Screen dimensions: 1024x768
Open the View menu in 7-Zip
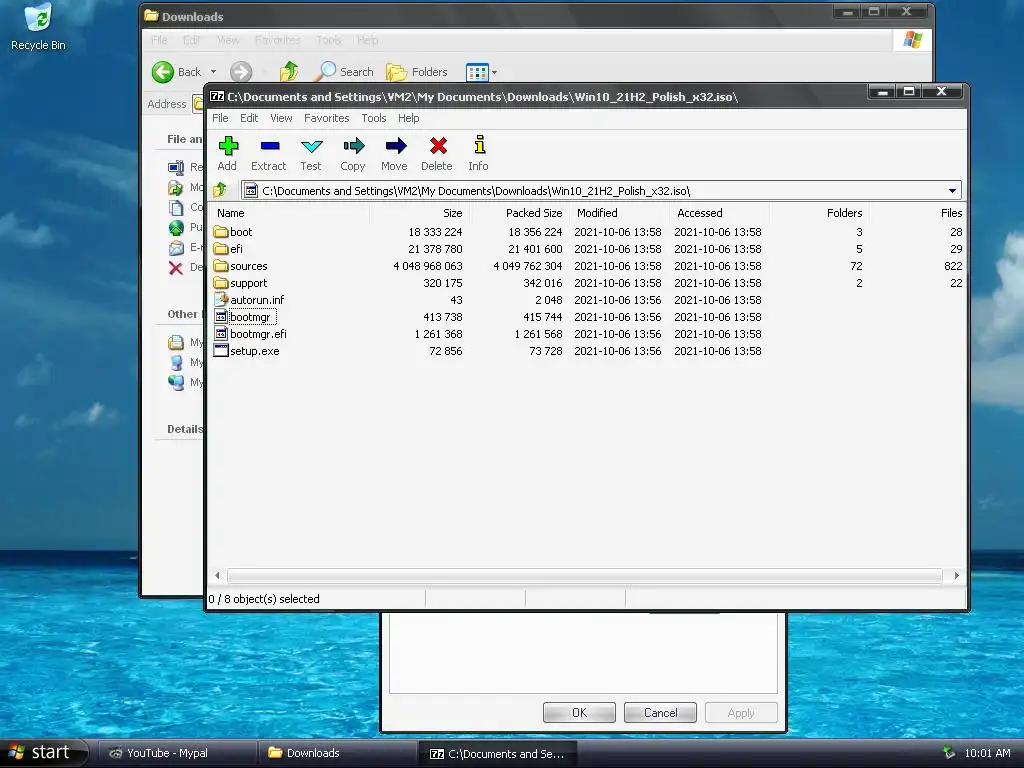click(281, 118)
